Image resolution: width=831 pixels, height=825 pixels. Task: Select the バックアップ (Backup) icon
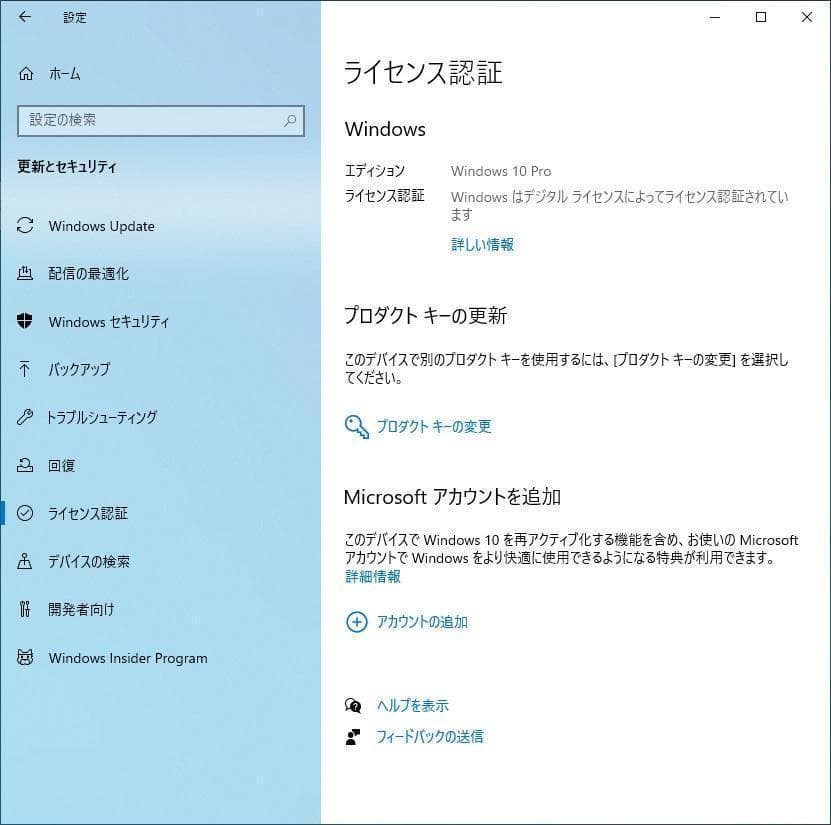(x=24, y=369)
